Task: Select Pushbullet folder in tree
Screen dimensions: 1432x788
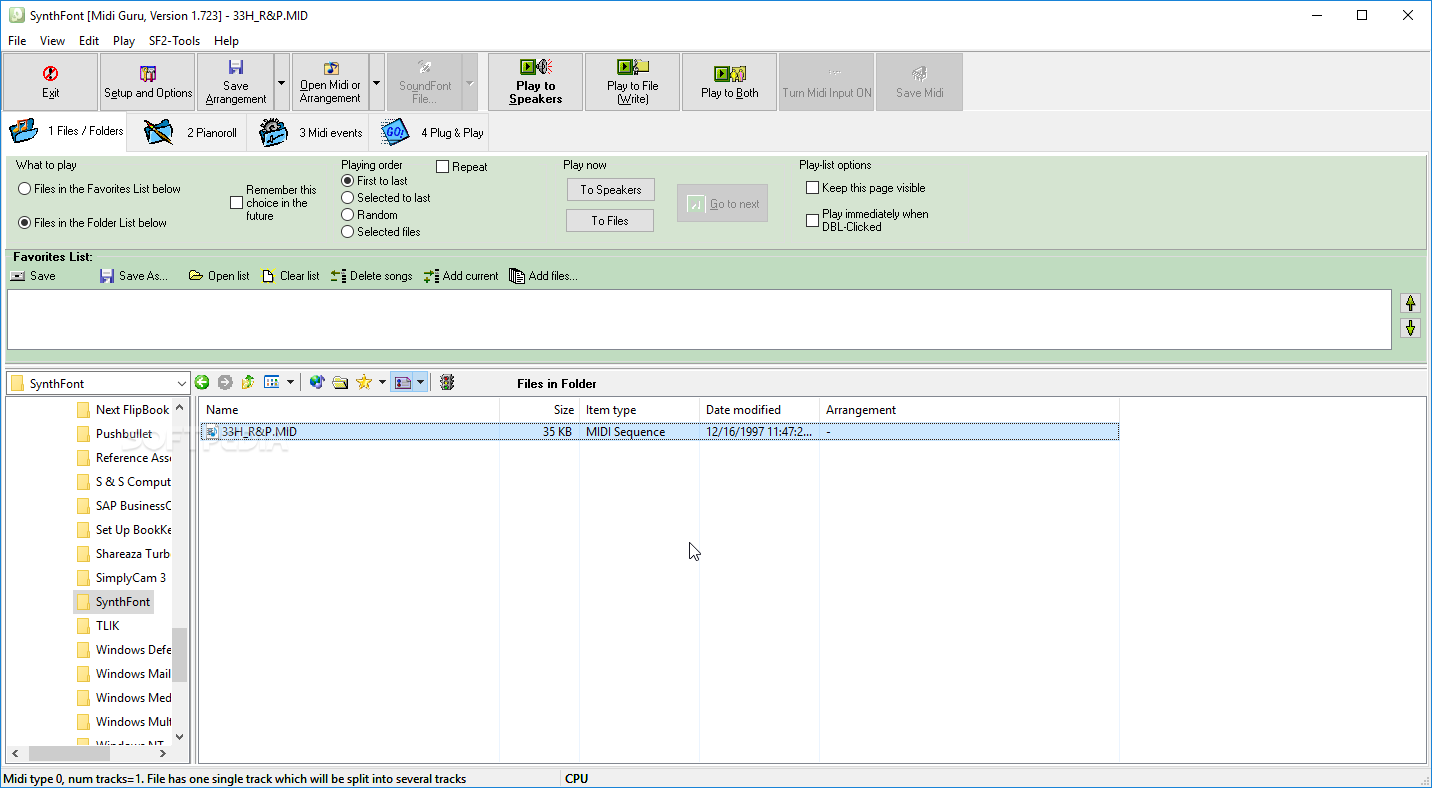Action: pos(114,434)
